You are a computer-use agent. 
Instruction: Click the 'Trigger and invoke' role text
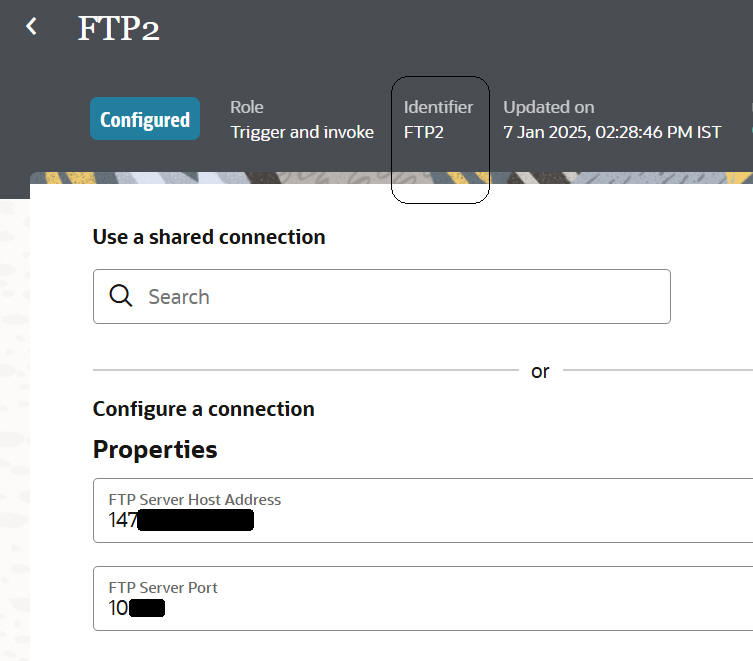[302, 132]
